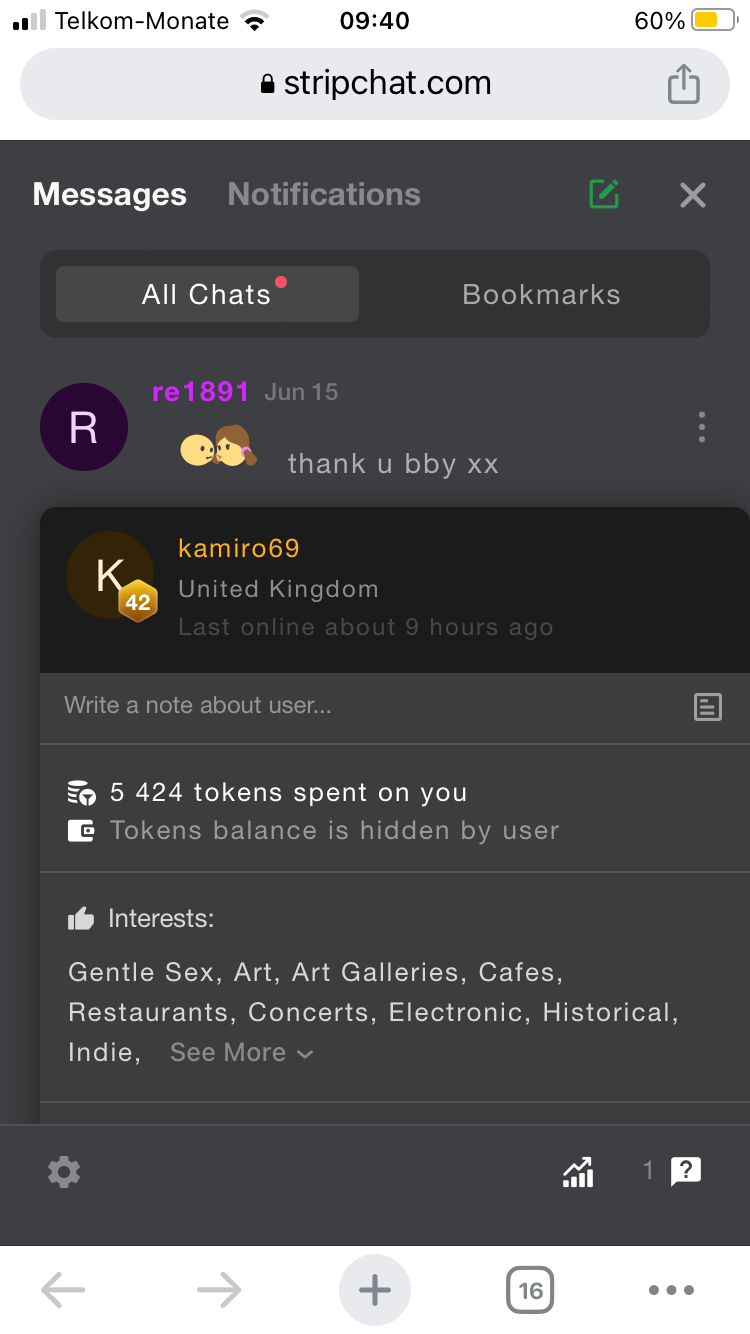Screen dimensions: 750x1334
Task: Switch to the Notifications tab
Action: (x=324, y=194)
